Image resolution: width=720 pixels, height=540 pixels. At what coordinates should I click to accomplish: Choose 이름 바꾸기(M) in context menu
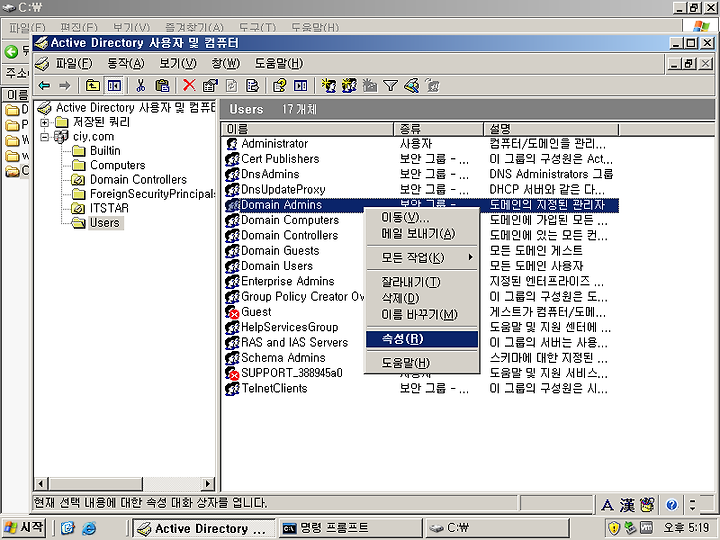coord(422,315)
